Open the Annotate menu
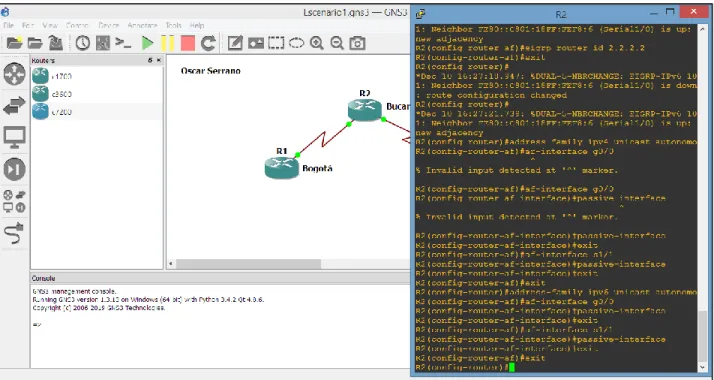Image resolution: width=714 pixels, height=380 pixels. (142, 25)
